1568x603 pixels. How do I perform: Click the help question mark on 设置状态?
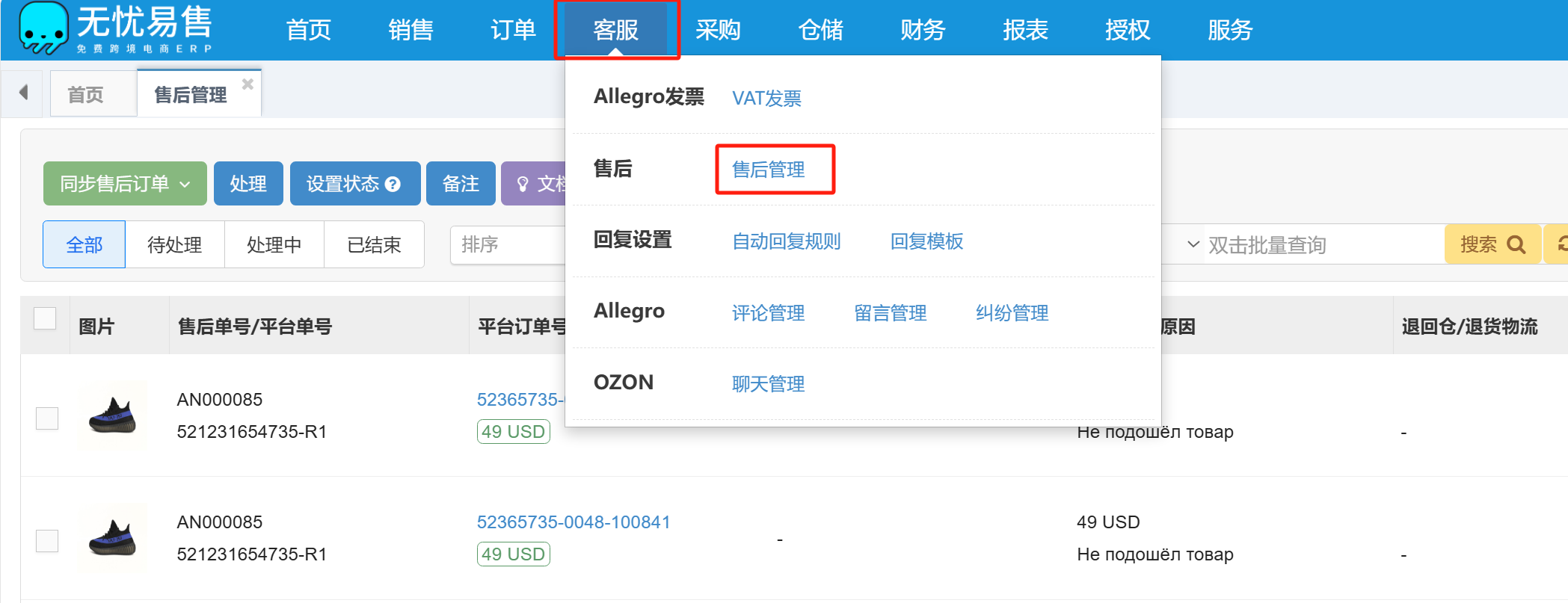[x=393, y=184]
